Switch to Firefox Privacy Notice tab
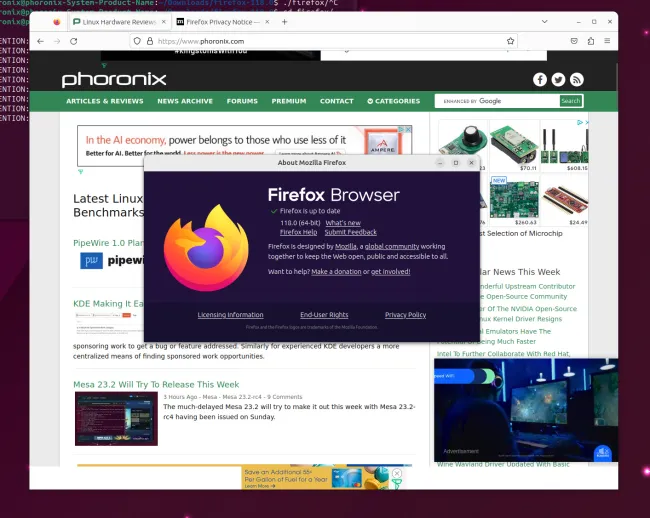Viewport: 650px width, 518px height. (x=223, y=22)
